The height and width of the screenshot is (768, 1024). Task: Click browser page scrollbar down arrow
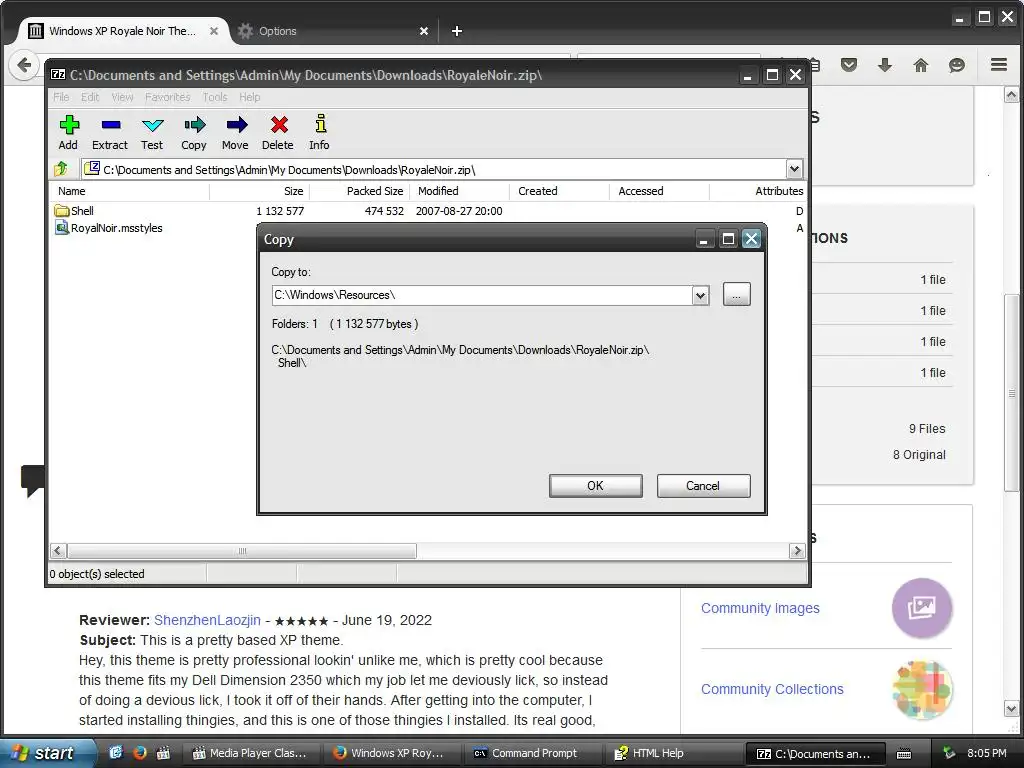[1011, 709]
